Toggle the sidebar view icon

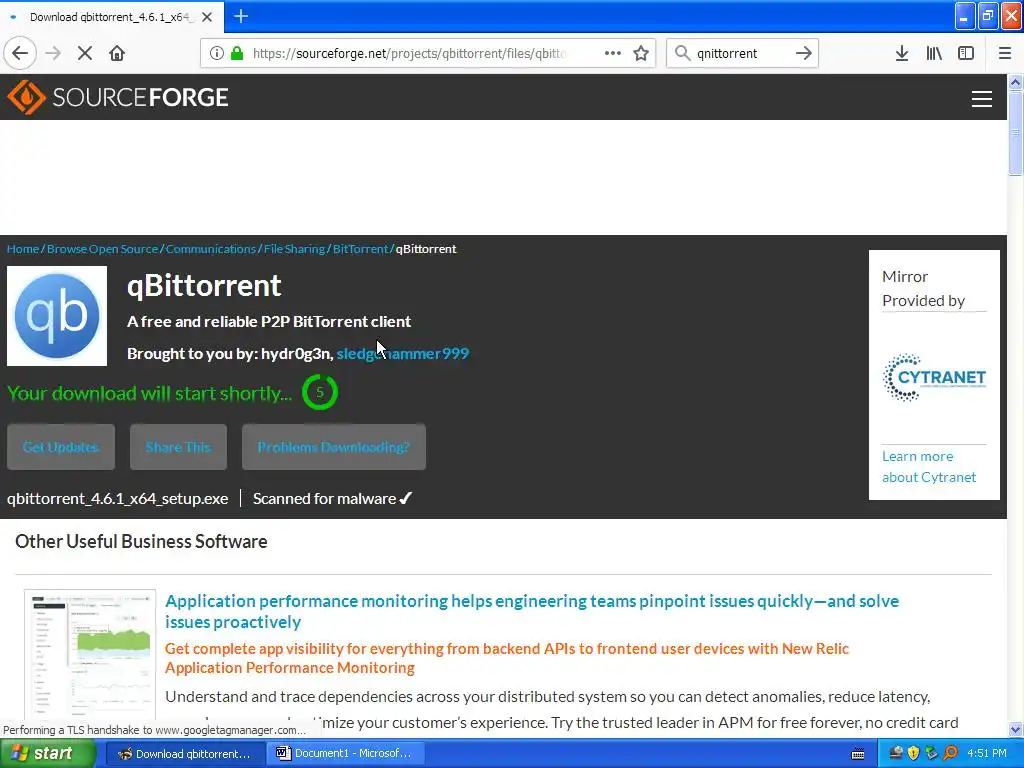[x=966, y=53]
